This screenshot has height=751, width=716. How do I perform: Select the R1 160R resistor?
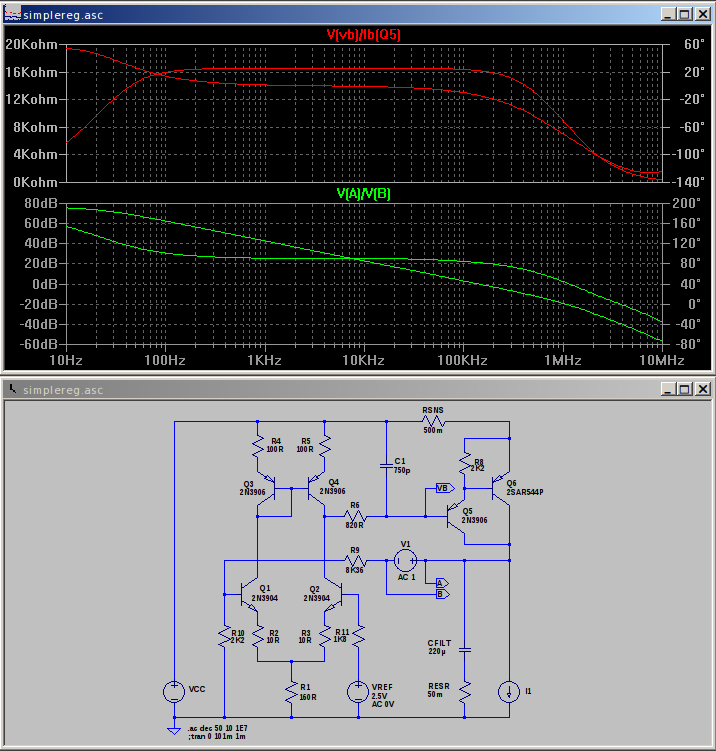click(291, 692)
